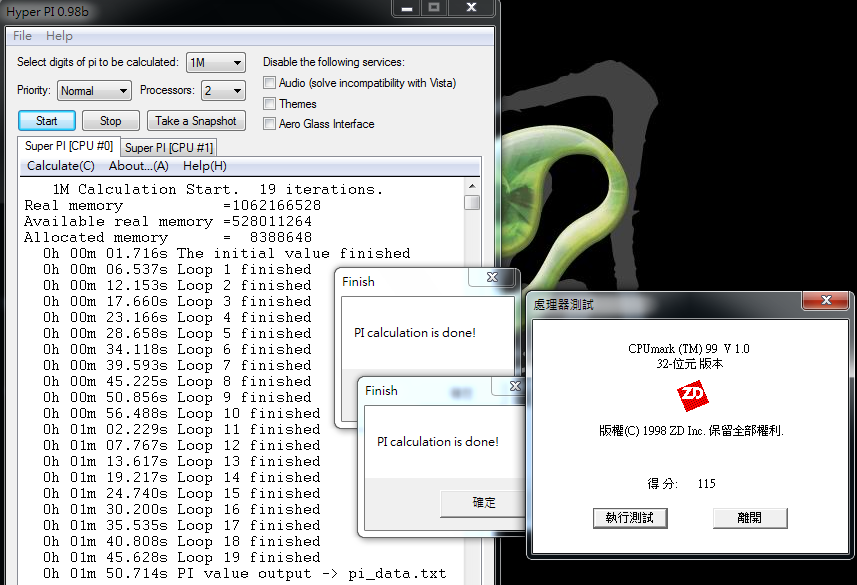
Task: Open the About...(A) menu
Action: (138, 166)
